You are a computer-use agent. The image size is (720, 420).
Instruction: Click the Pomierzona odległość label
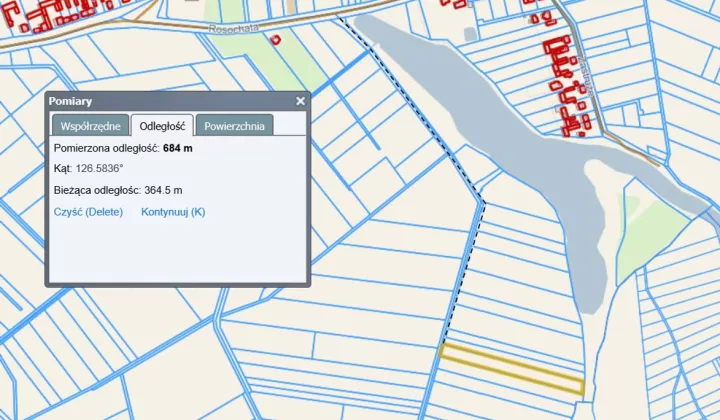point(107,148)
